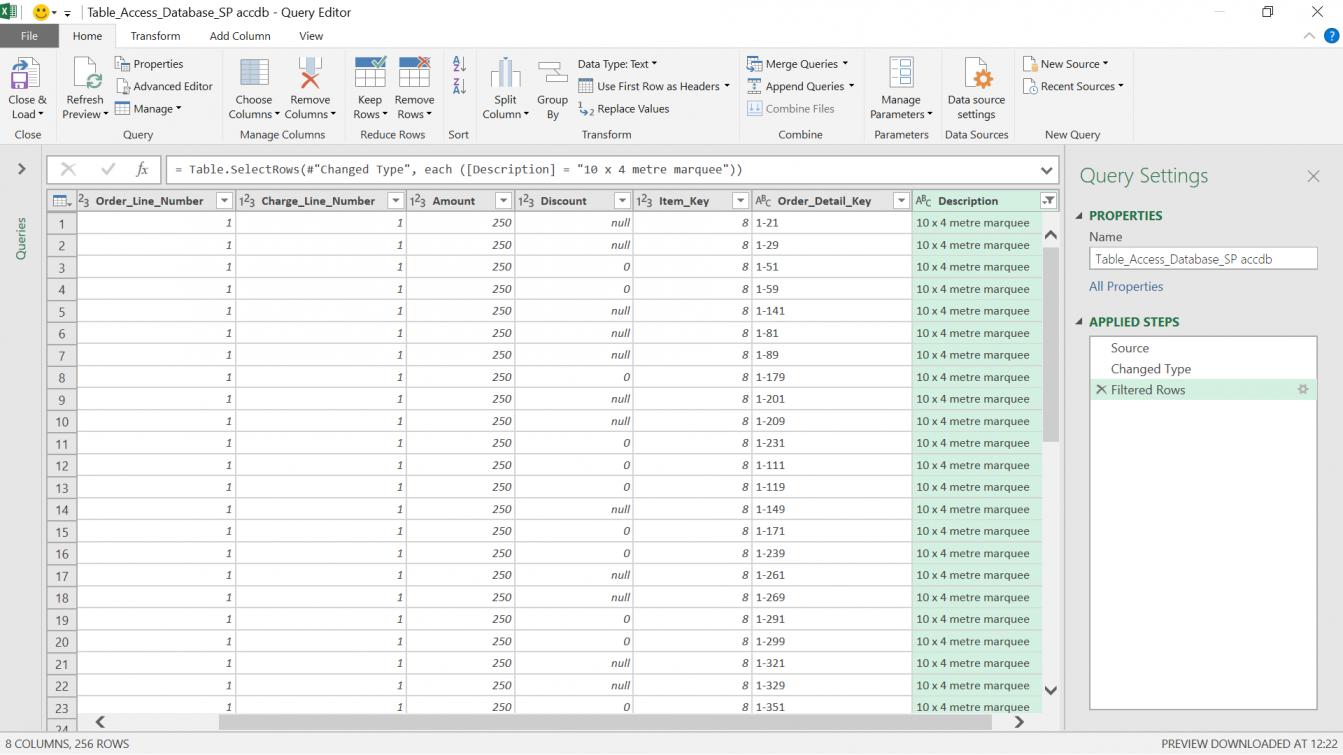Switch to the Add Column tab
The width and height of the screenshot is (1343, 755).
coord(240,36)
